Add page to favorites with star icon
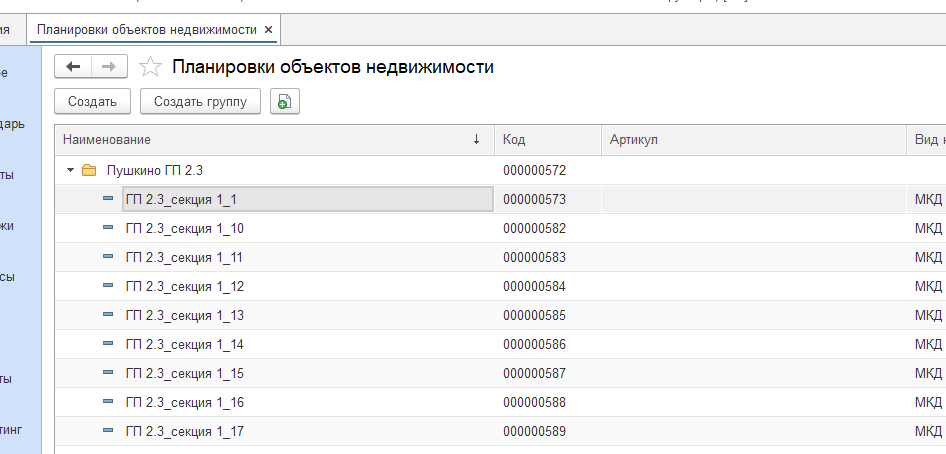 click(150, 67)
